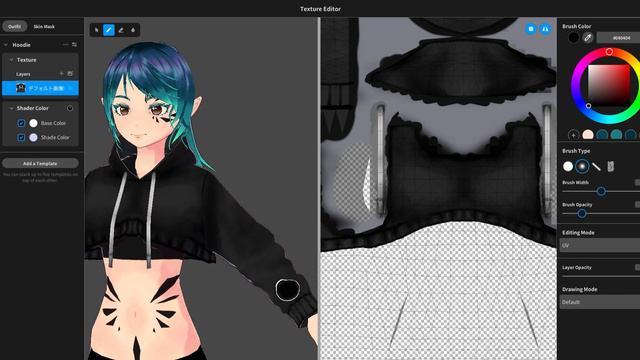The width and height of the screenshot is (640, 360).
Task: Click the Add a Template button
Action: 40,163
